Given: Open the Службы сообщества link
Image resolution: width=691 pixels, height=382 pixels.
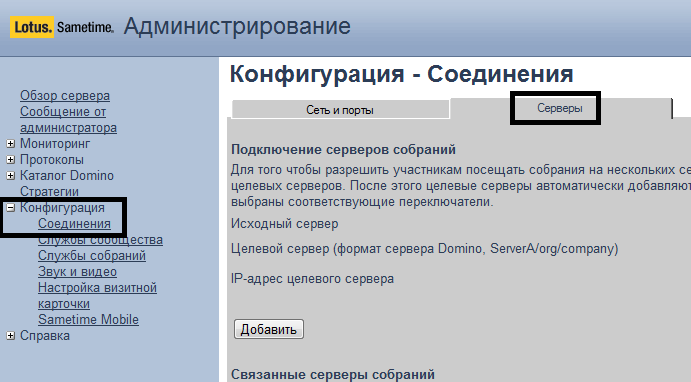Looking at the screenshot, I should pyautogui.click(x=100, y=240).
